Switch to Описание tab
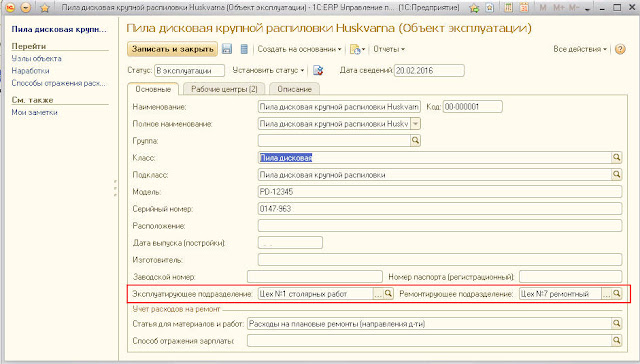Screen dimensions: 640x364 click(294, 89)
